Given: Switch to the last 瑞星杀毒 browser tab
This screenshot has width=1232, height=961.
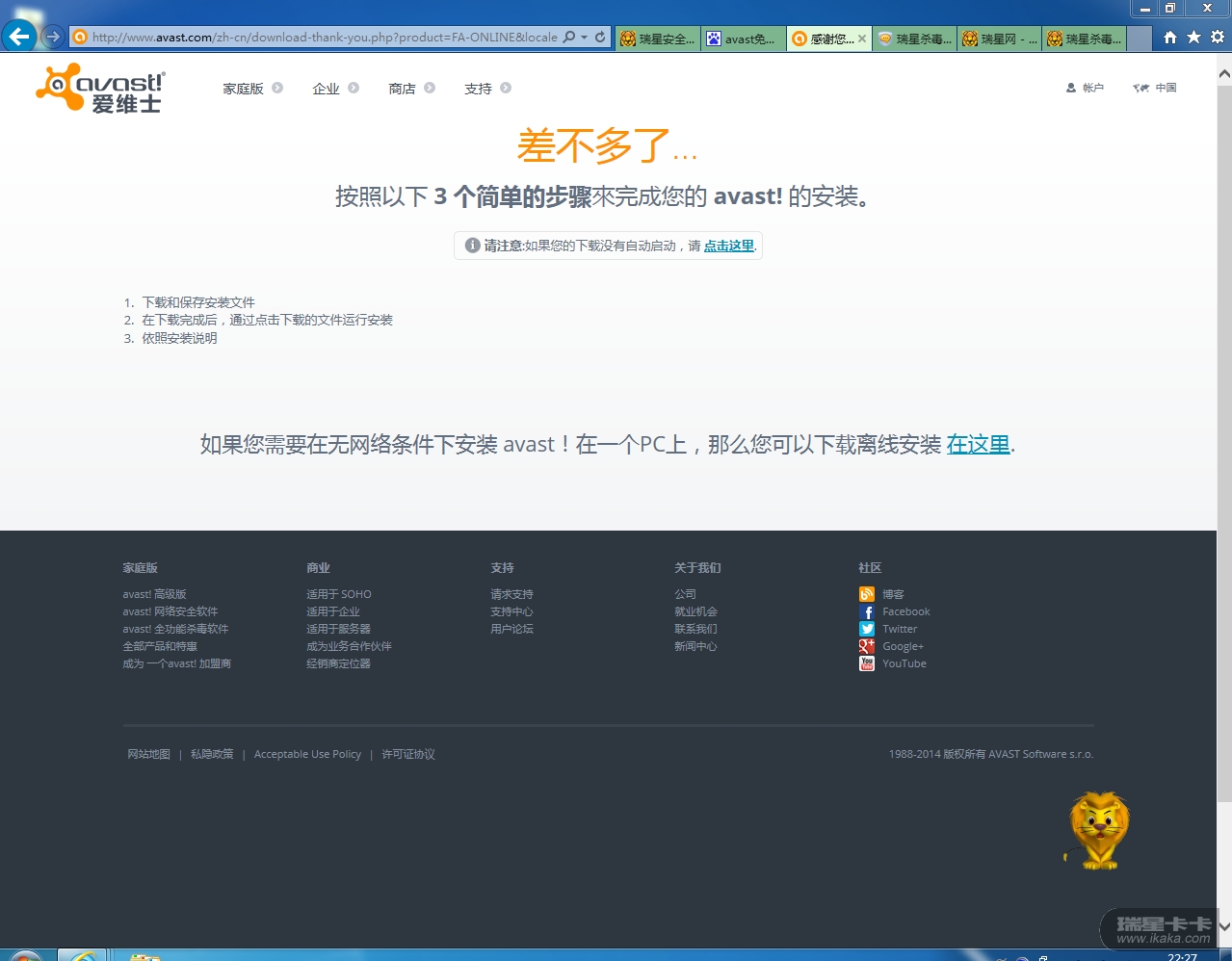Looking at the screenshot, I should pyautogui.click(x=1084, y=39).
